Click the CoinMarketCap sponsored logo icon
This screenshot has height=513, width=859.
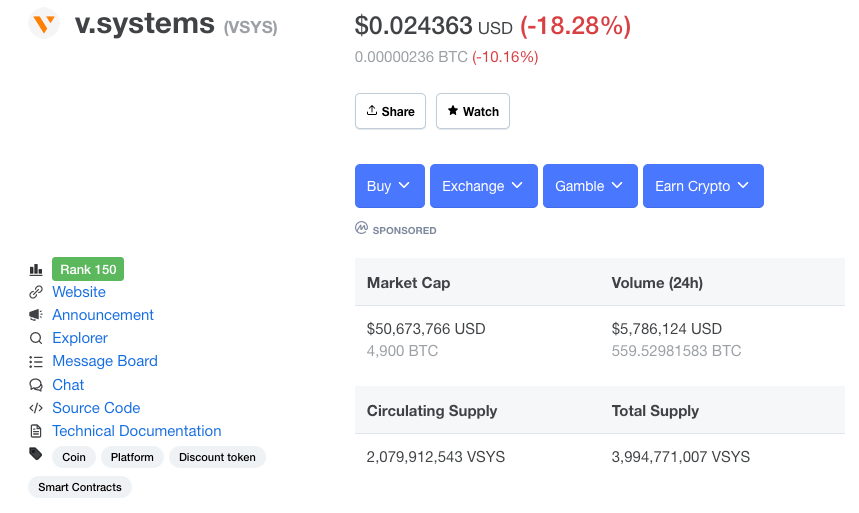pos(361,228)
